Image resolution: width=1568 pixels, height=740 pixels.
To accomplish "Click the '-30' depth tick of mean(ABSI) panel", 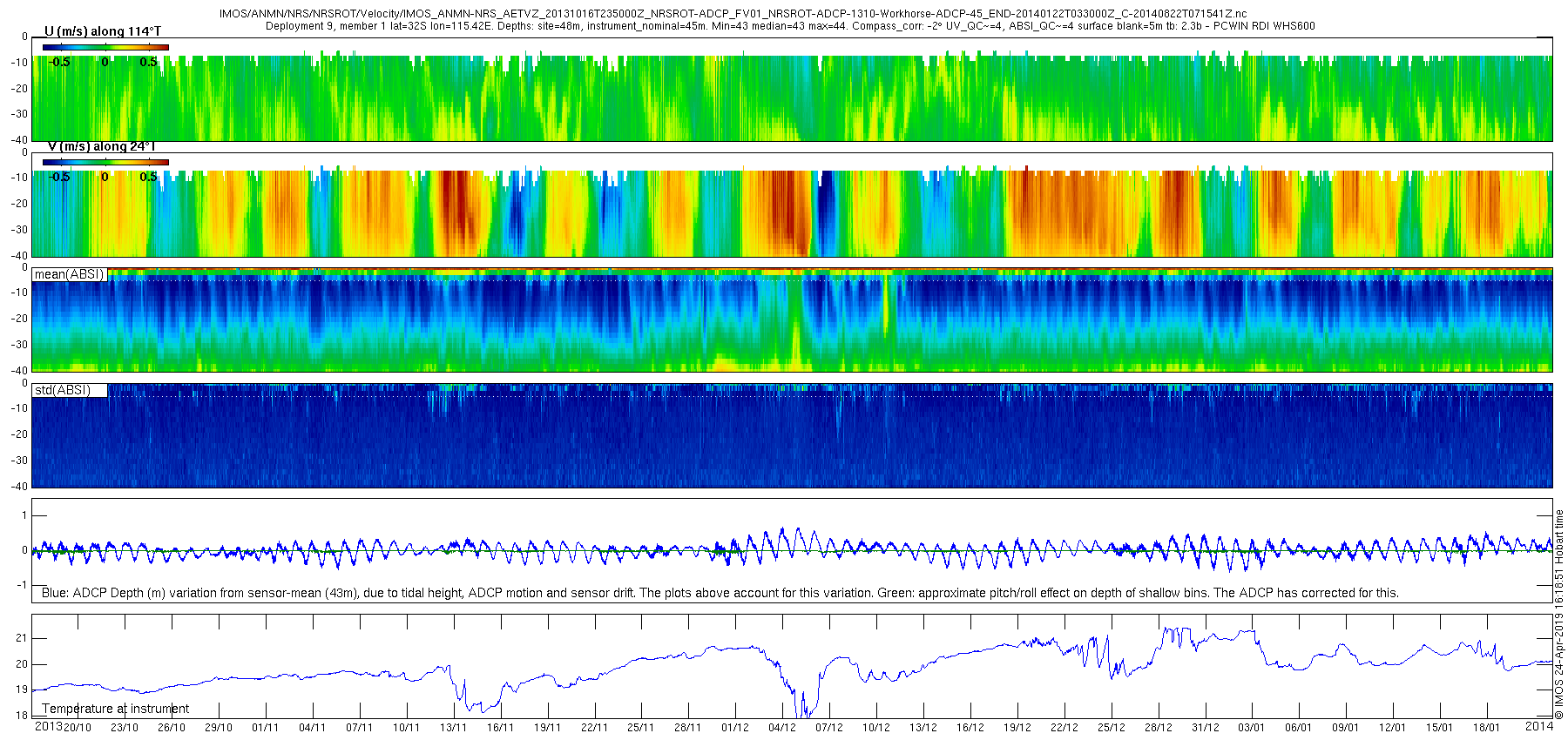I will [x=18, y=345].
